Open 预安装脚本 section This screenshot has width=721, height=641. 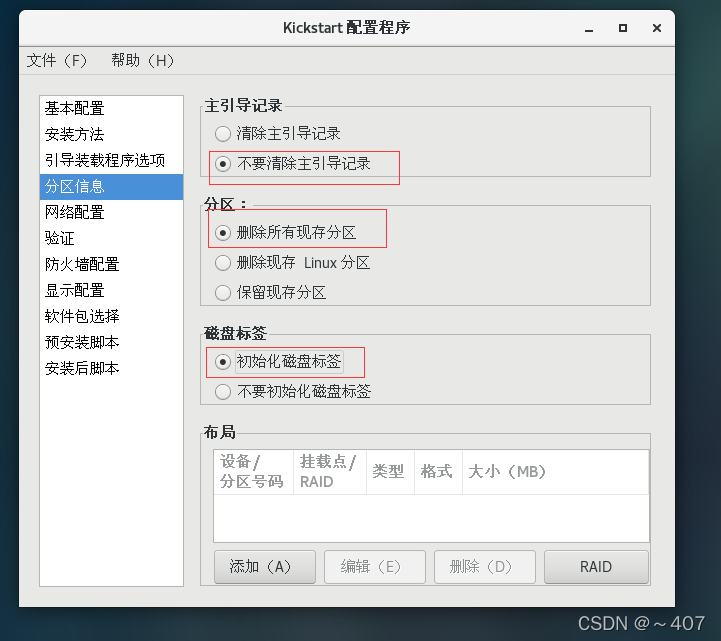tap(111, 342)
